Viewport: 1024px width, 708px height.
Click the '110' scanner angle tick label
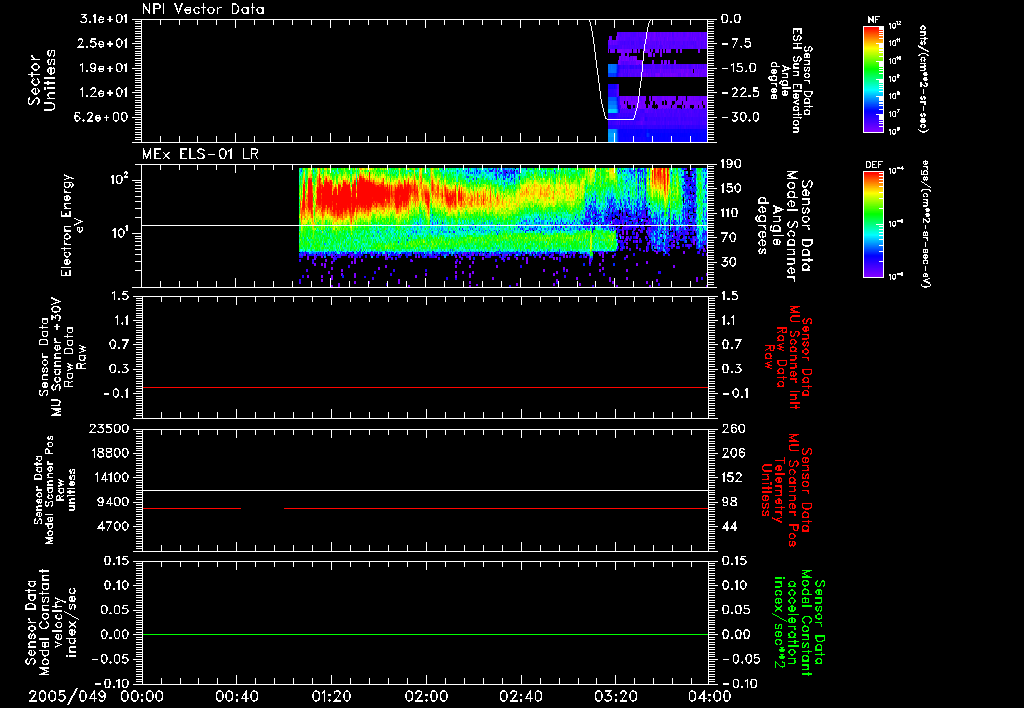tap(731, 213)
